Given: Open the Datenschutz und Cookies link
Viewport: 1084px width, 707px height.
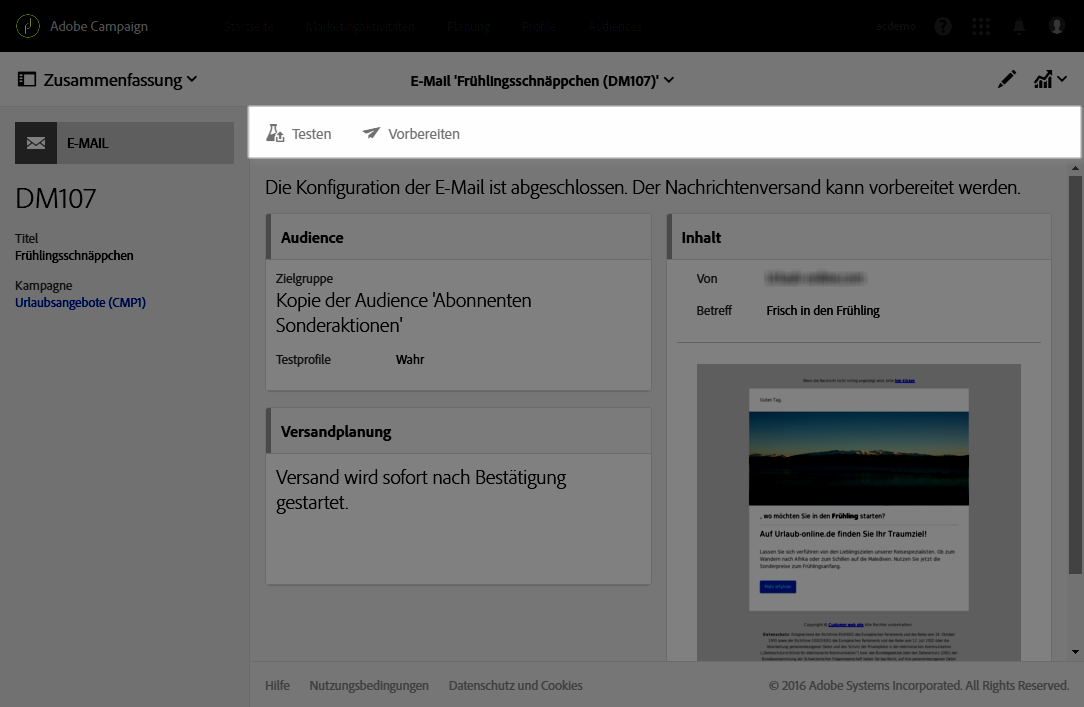Looking at the screenshot, I should (x=516, y=686).
